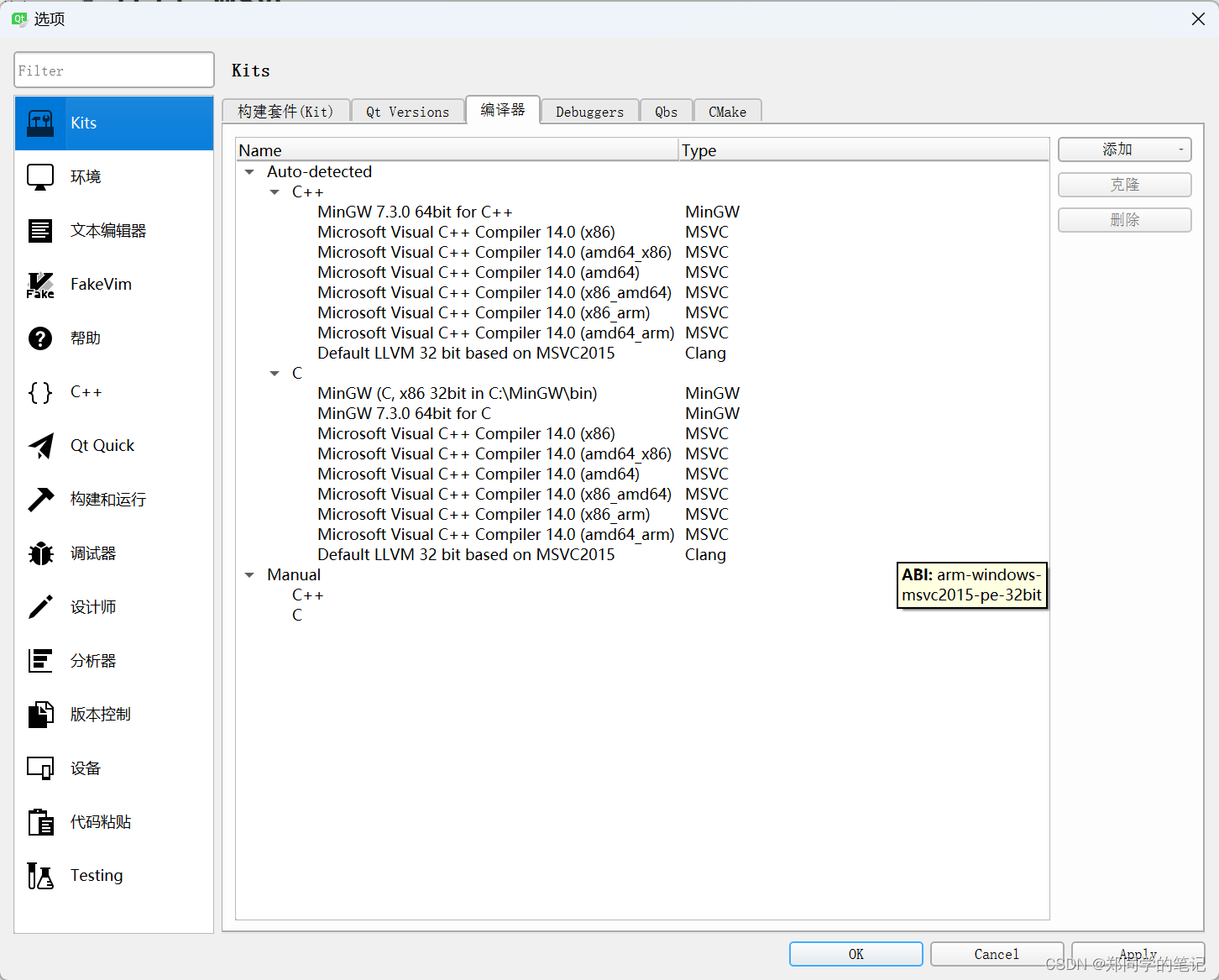1219x980 pixels.
Task: Switch to the Qbs tab
Action: 666,112
